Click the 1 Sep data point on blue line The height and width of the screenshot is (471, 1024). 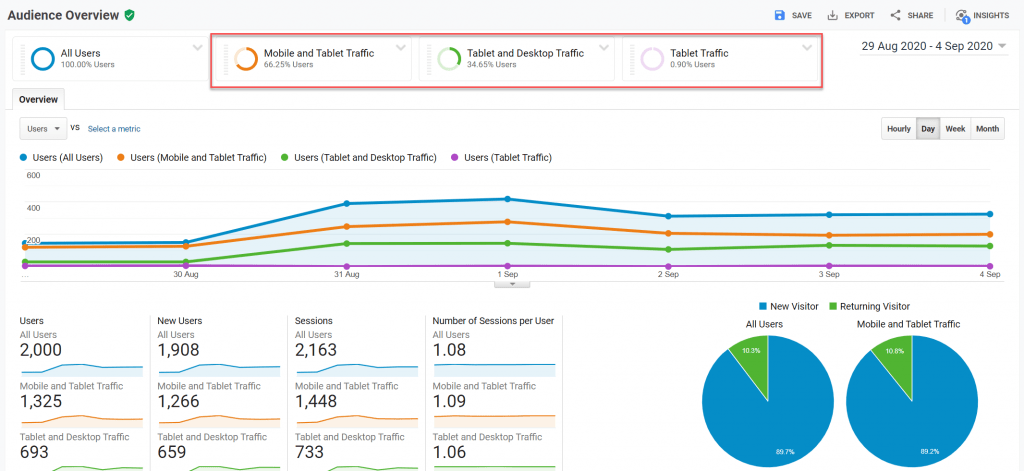508,199
